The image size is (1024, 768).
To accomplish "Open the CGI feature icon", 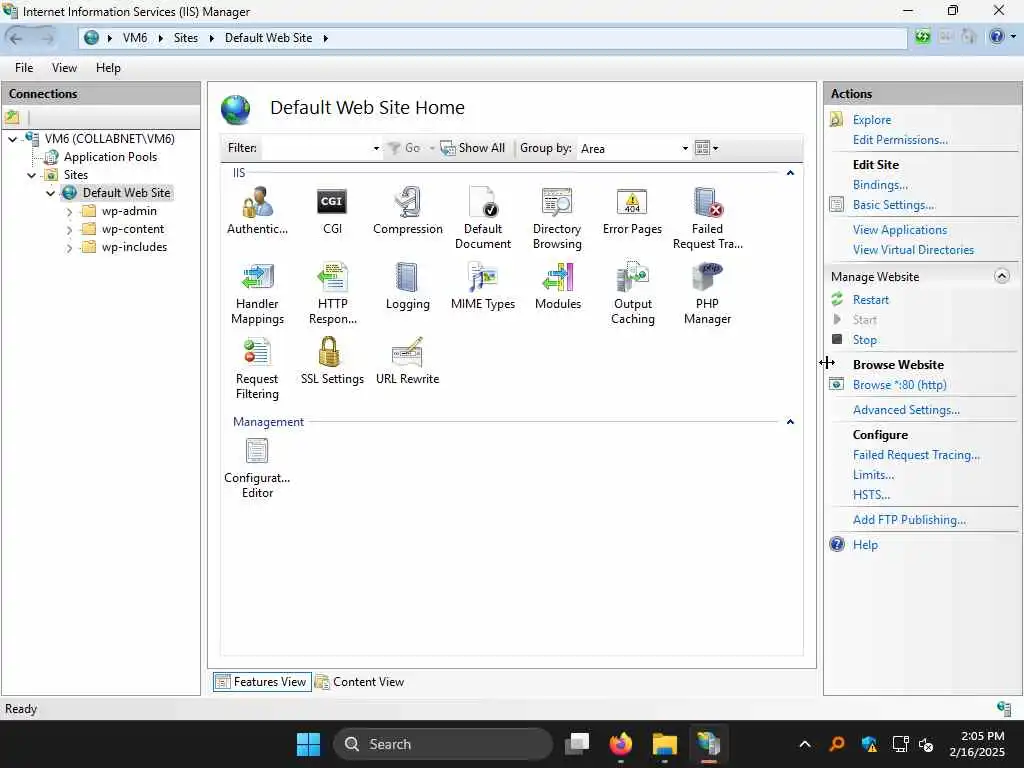I will click(x=332, y=210).
